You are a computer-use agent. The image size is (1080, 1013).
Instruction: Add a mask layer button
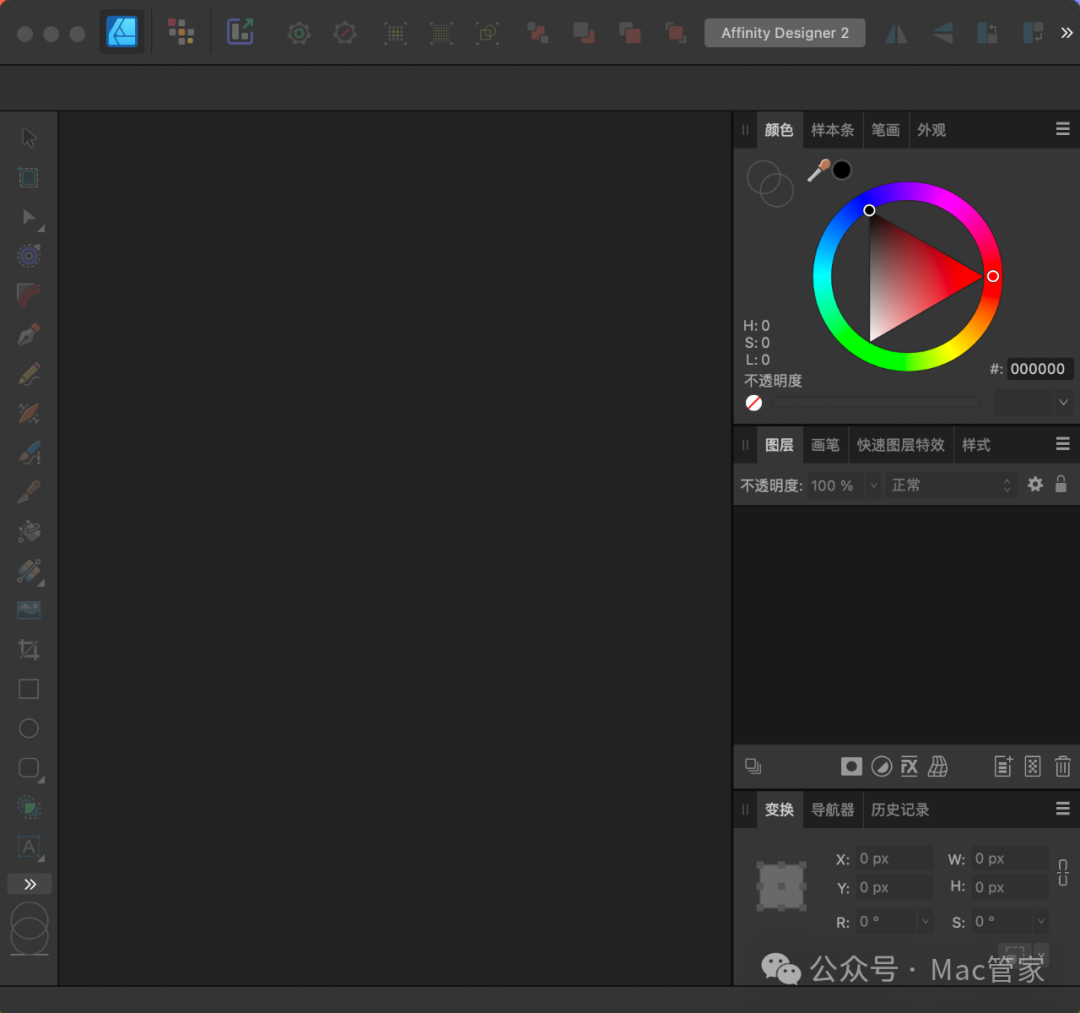(x=851, y=766)
